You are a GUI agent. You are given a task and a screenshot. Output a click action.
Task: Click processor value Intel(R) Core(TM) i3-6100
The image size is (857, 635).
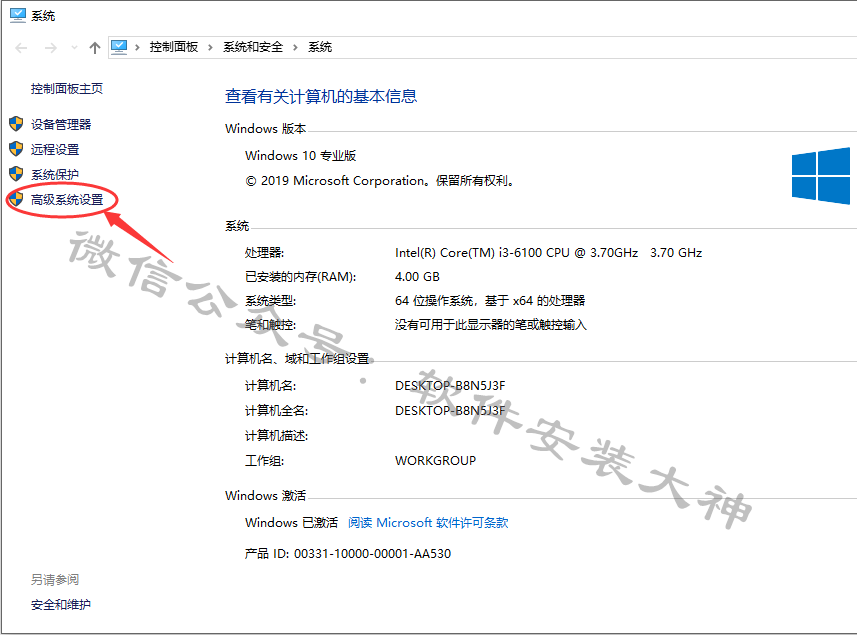[516, 252]
